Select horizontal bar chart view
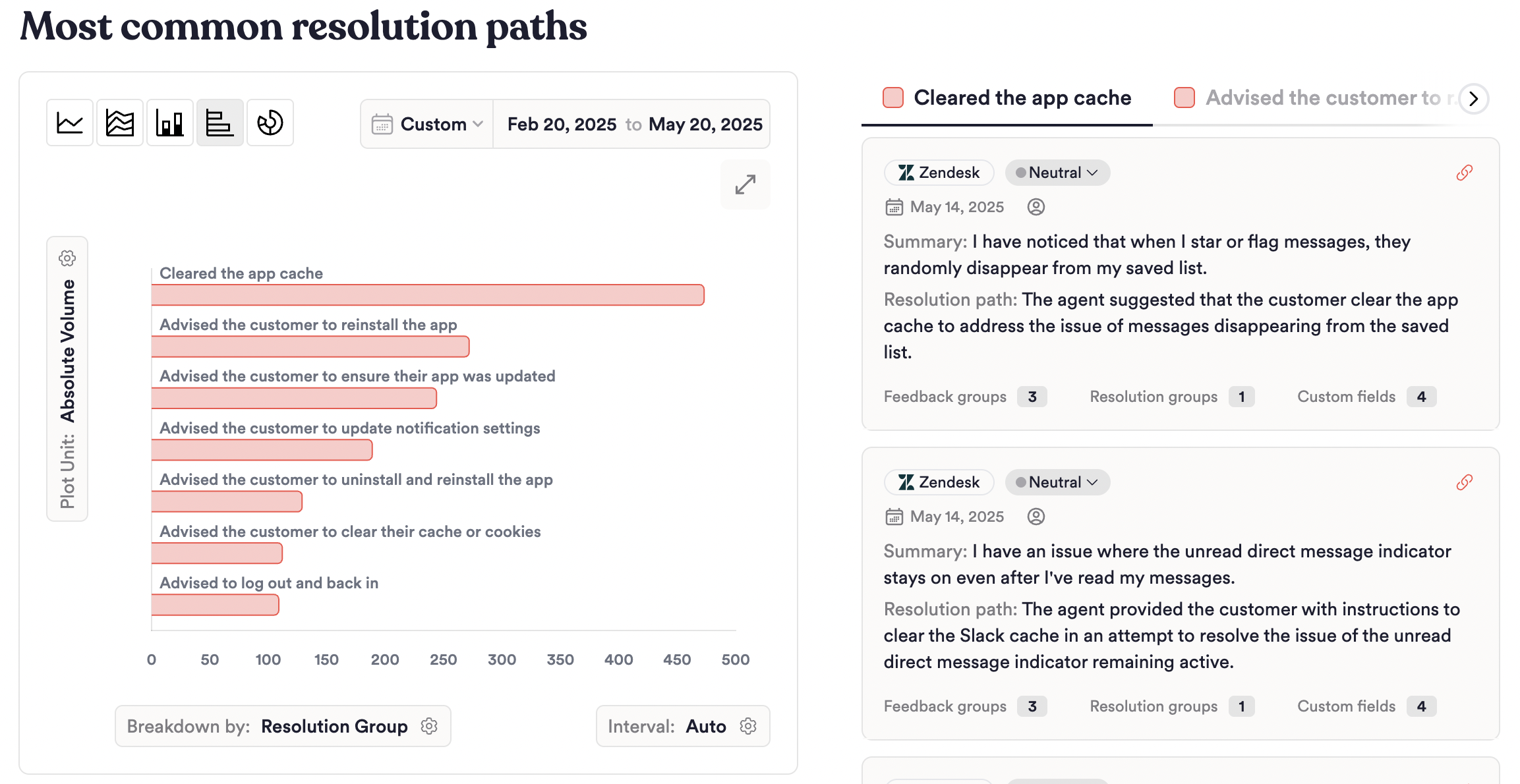Image resolution: width=1520 pixels, height=784 pixels. point(219,123)
